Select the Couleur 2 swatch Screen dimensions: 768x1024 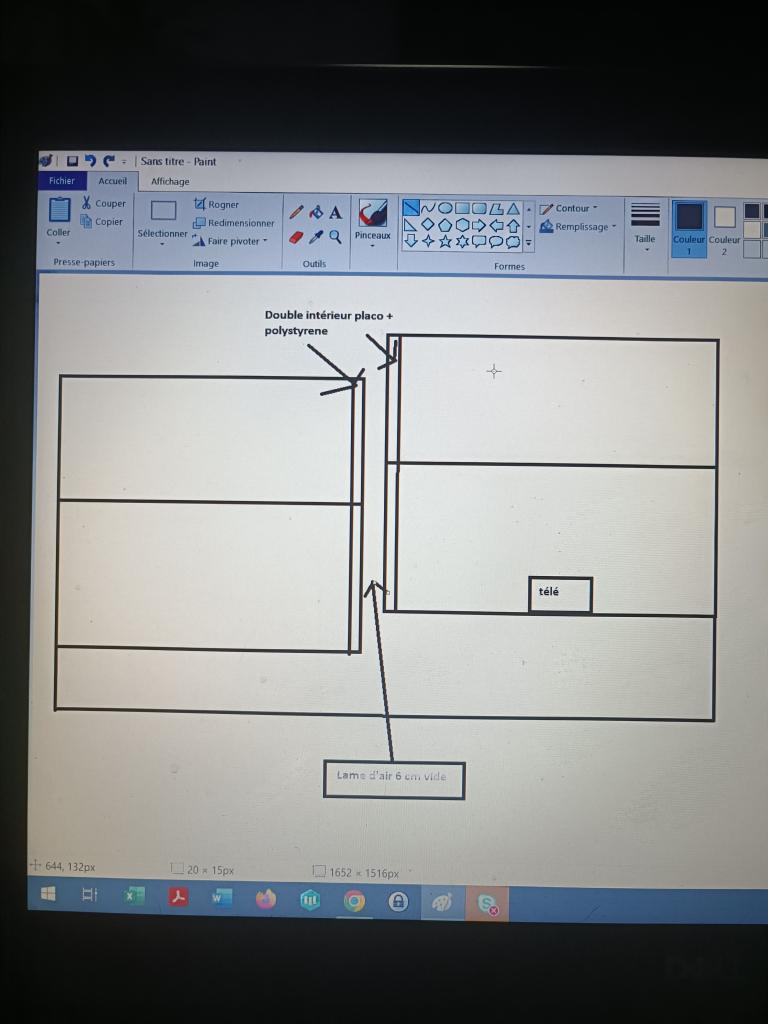coord(724,229)
